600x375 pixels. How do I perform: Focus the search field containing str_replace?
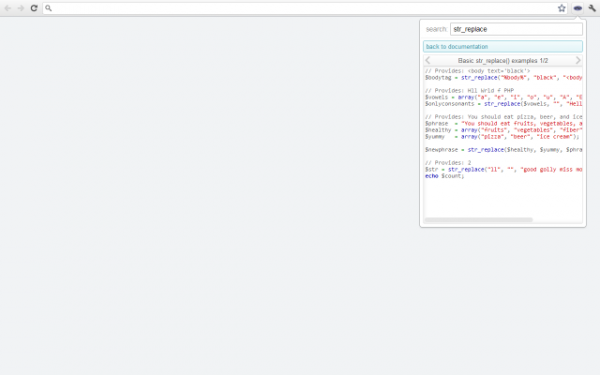click(x=516, y=29)
